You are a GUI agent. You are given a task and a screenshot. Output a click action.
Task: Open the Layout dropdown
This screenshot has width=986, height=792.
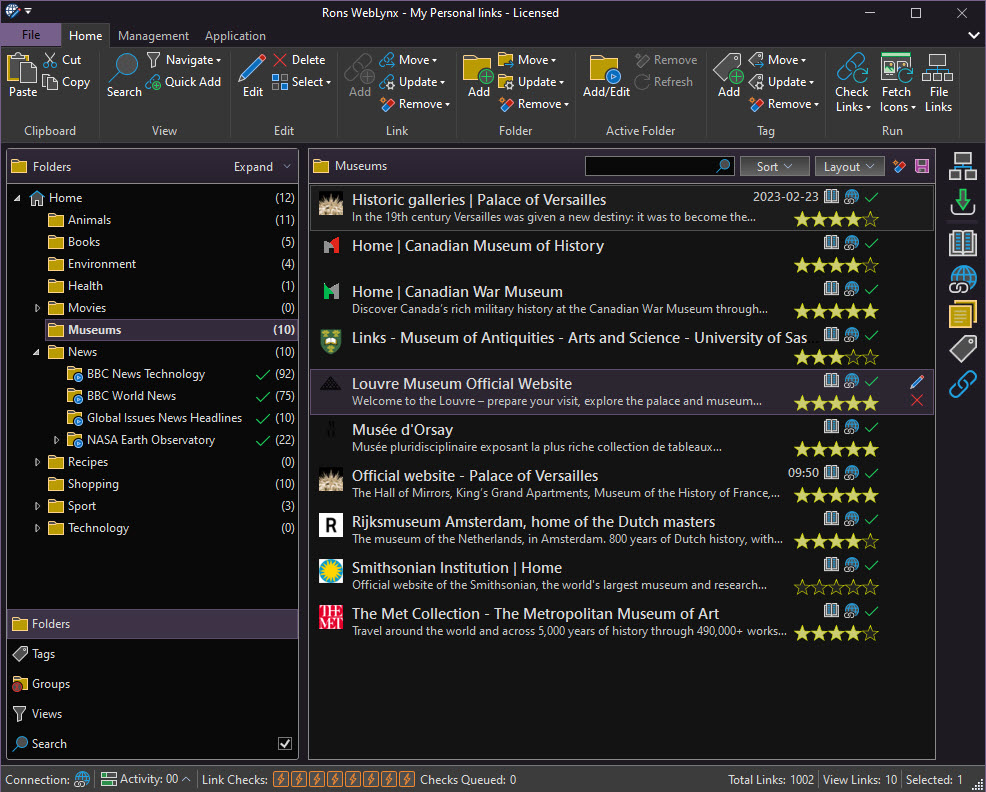849,167
